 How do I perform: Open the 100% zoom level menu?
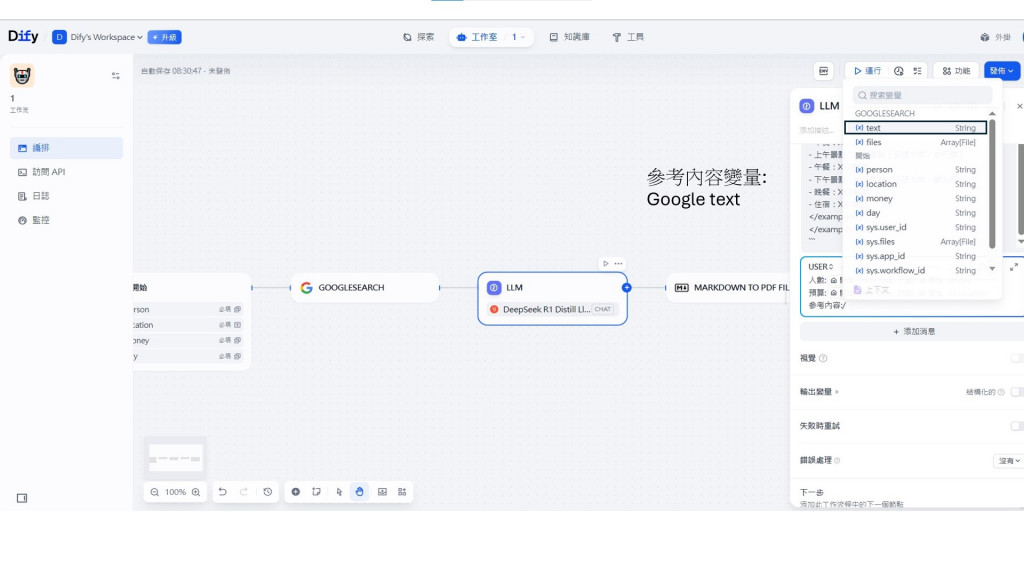175,492
